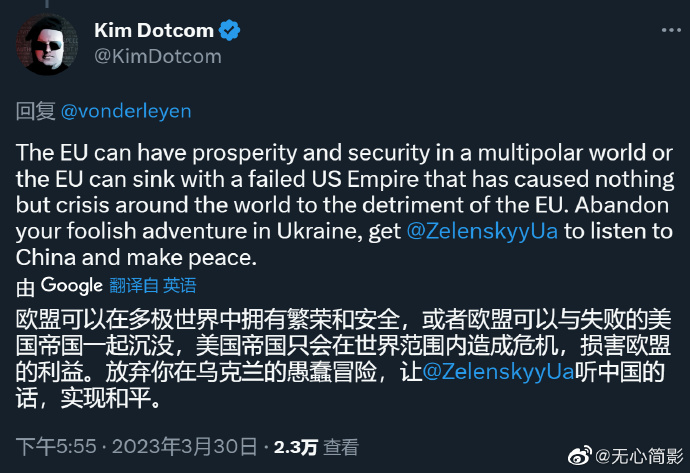
Task: Click the 查看 views label
Action: (341, 445)
